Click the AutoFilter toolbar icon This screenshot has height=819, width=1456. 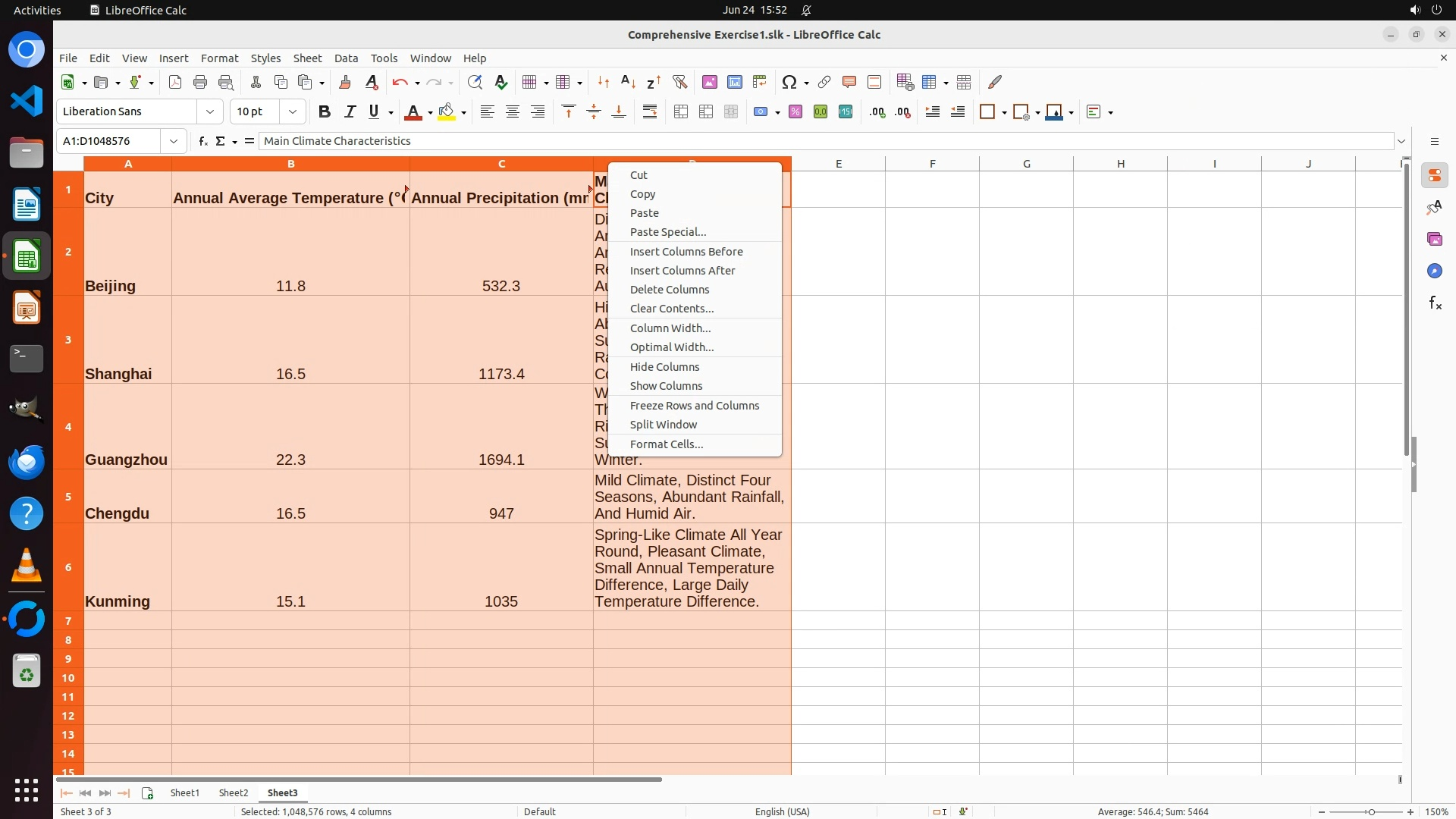[x=679, y=82]
